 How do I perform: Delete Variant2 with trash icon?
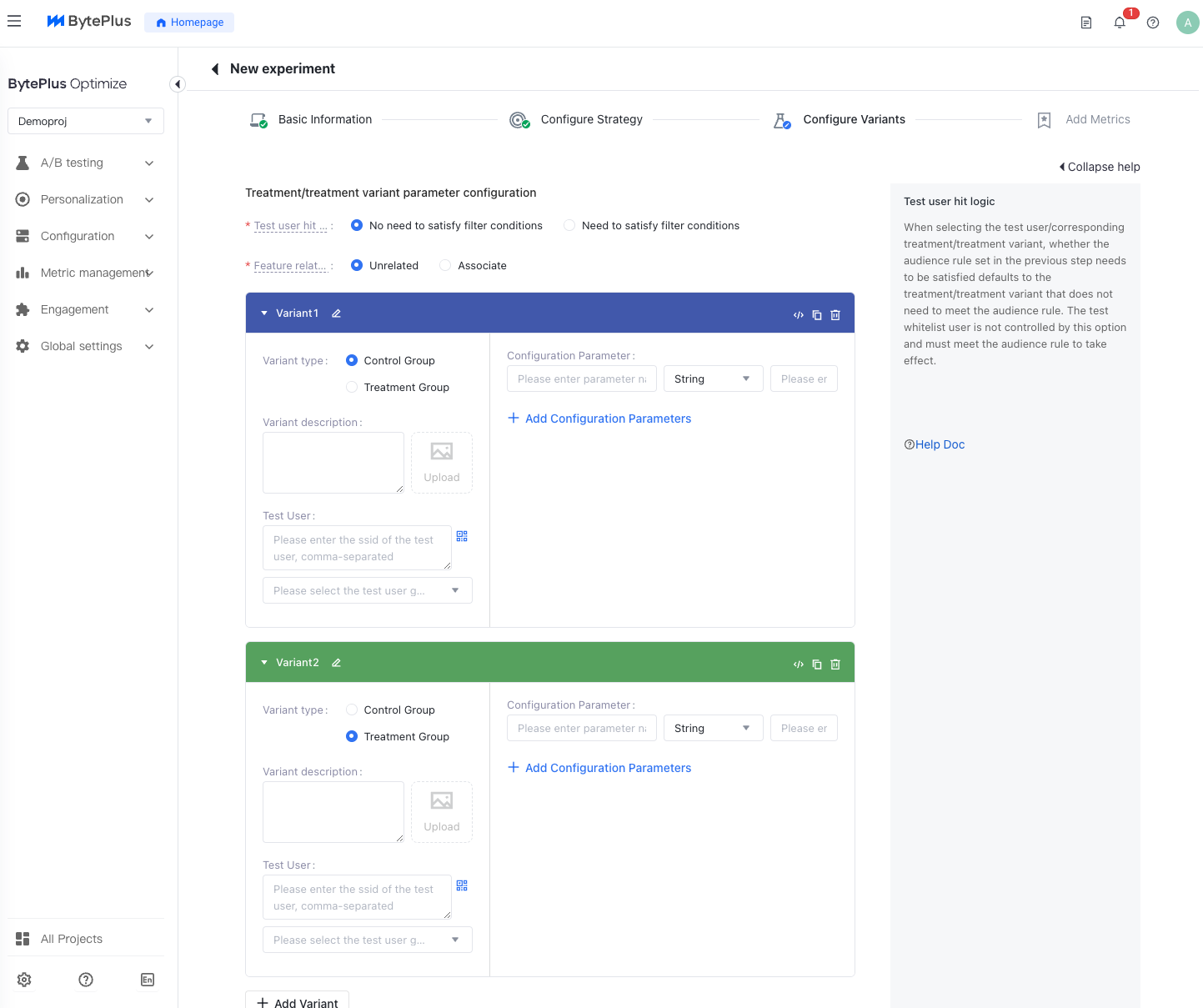[x=835, y=664]
